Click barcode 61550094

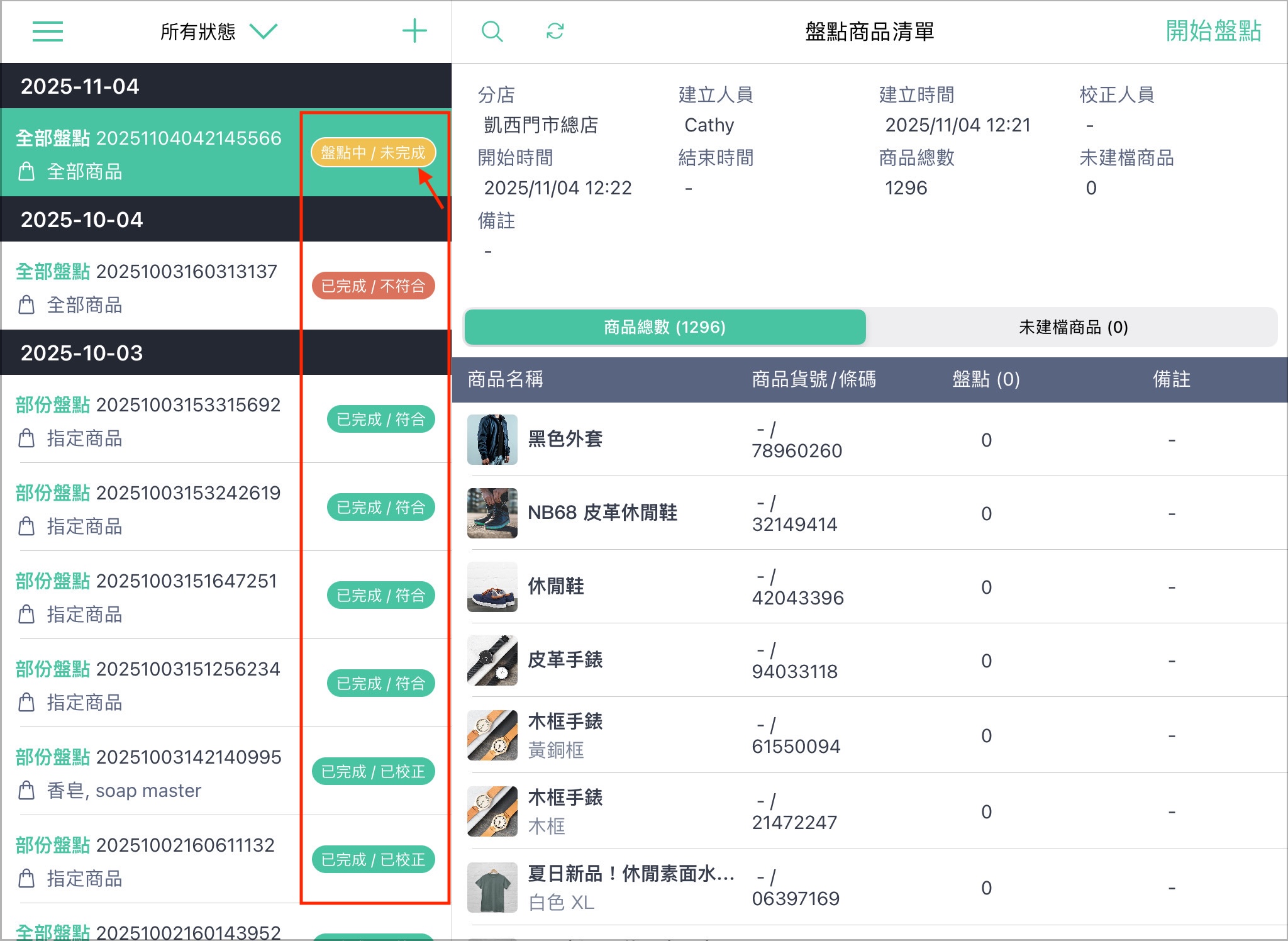pyautogui.click(x=796, y=747)
